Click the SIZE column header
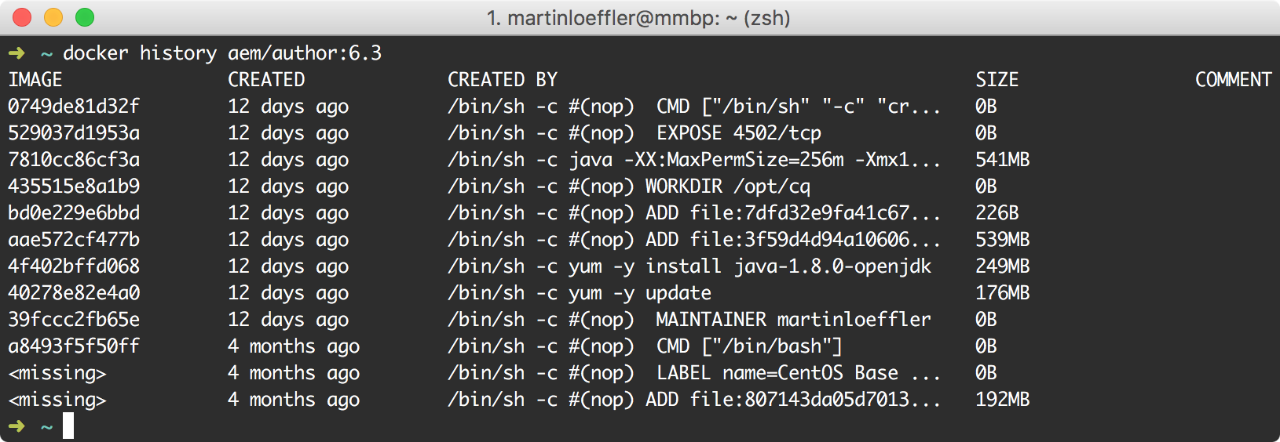 997,80
